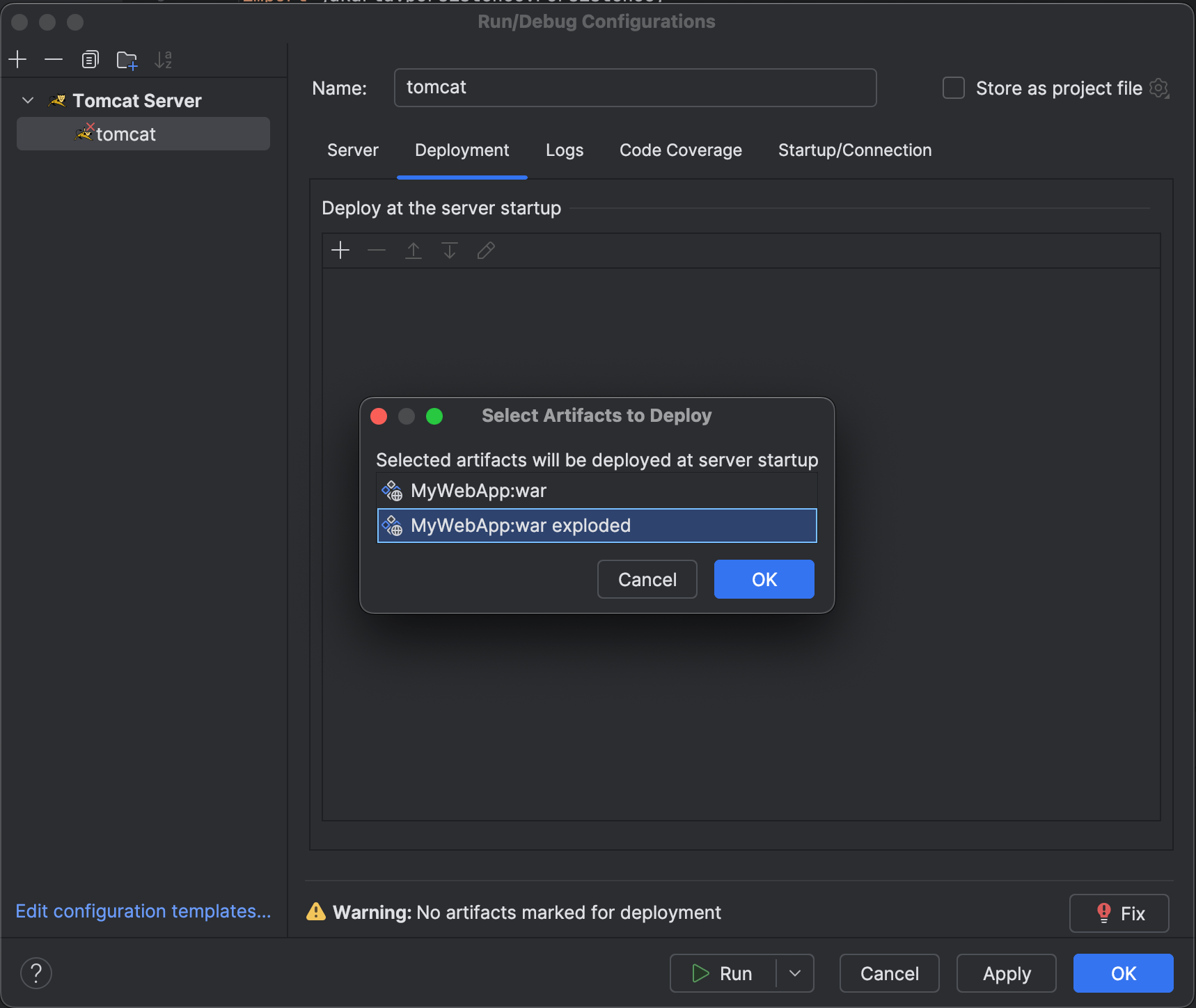Add an artifact to deploy
Viewport: 1196px width, 1008px height.
(341, 250)
